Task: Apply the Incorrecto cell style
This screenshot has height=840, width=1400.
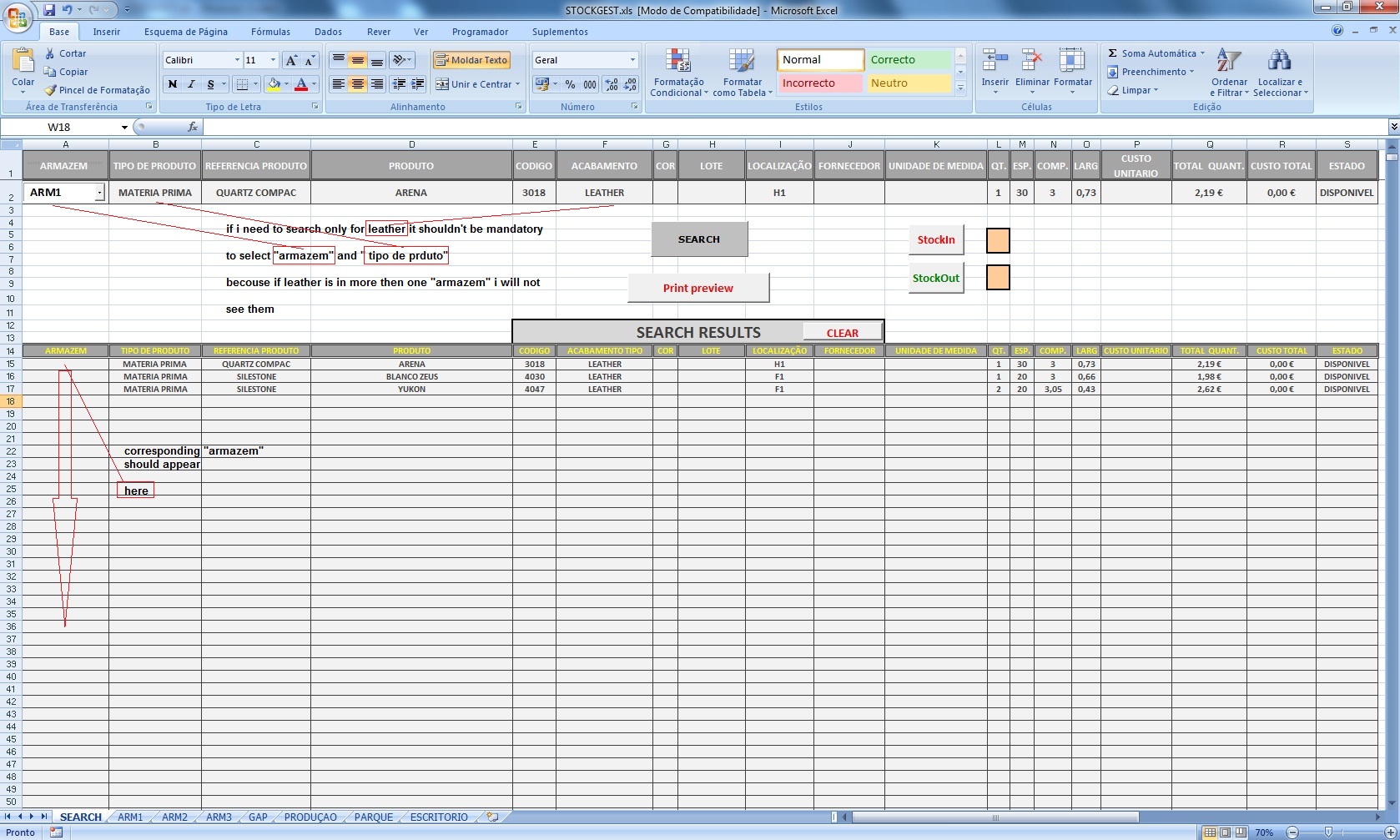Action: [x=820, y=83]
